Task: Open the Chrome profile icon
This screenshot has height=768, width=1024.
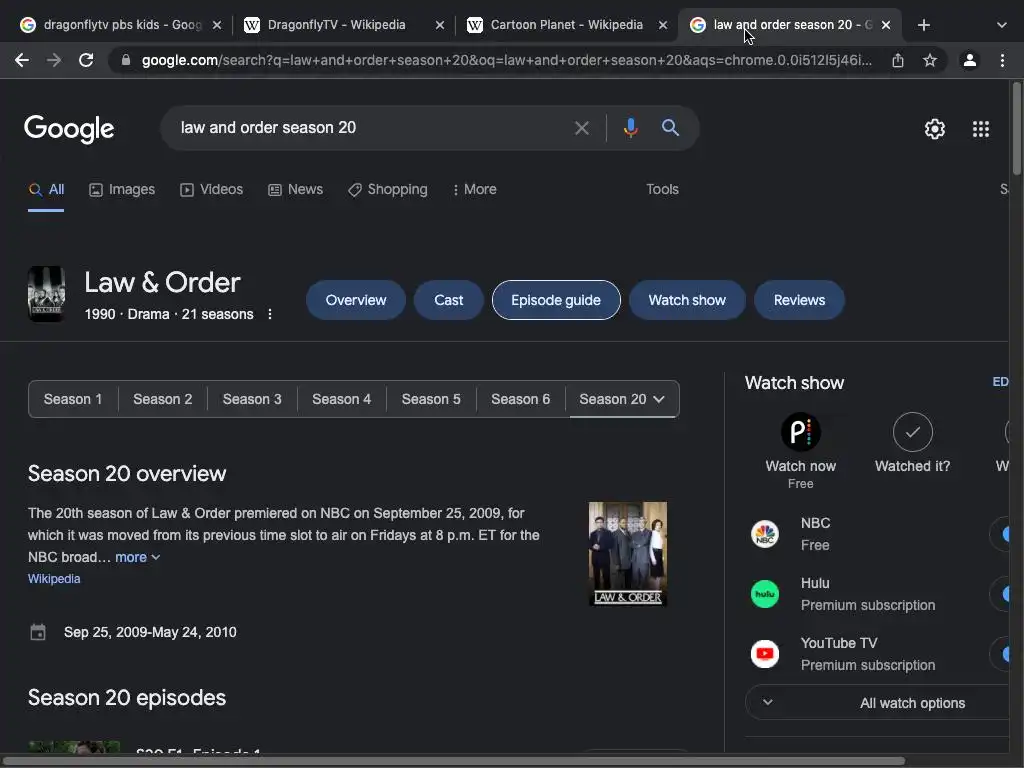Action: point(970,60)
